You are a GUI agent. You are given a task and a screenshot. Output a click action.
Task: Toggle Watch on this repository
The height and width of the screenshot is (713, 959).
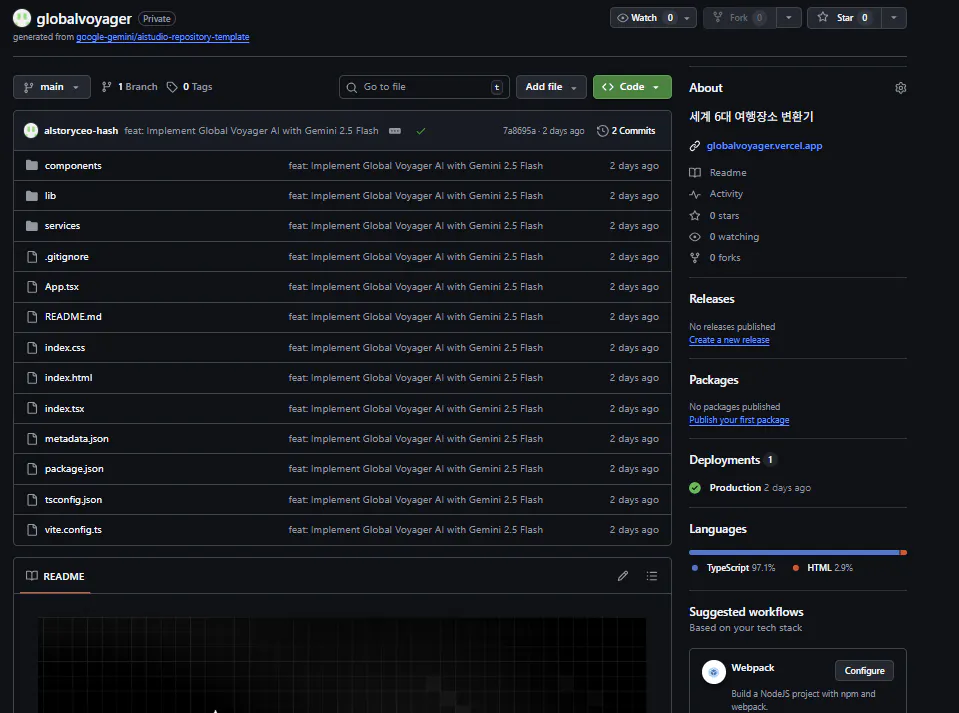point(644,18)
